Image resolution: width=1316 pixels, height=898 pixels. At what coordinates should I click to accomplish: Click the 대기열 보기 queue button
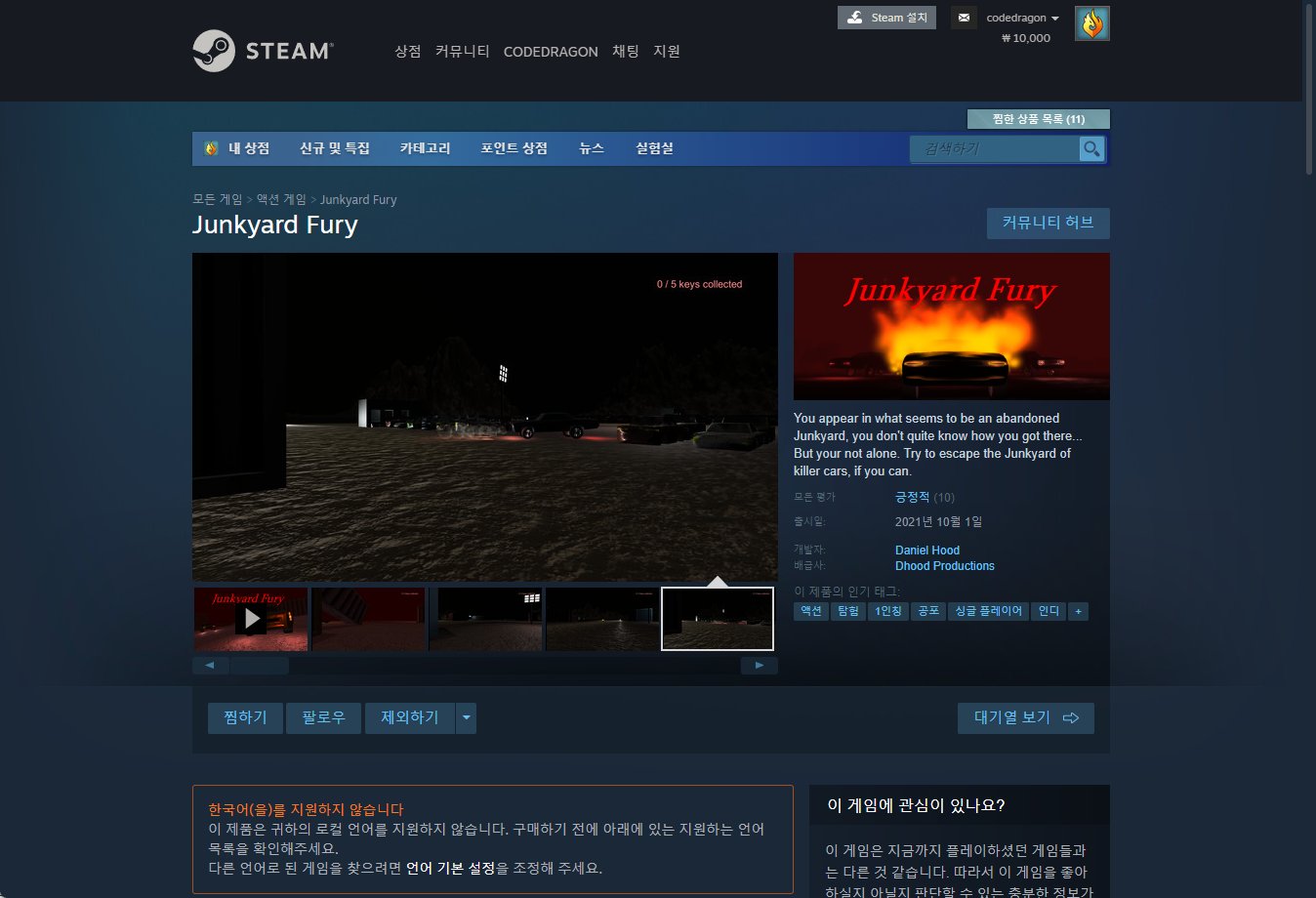(1025, 718)
